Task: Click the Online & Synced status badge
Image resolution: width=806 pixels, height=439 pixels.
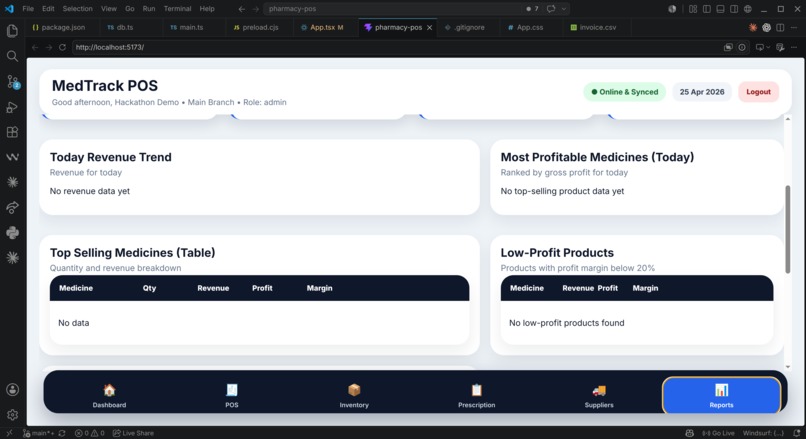Action: click(625, 92)
